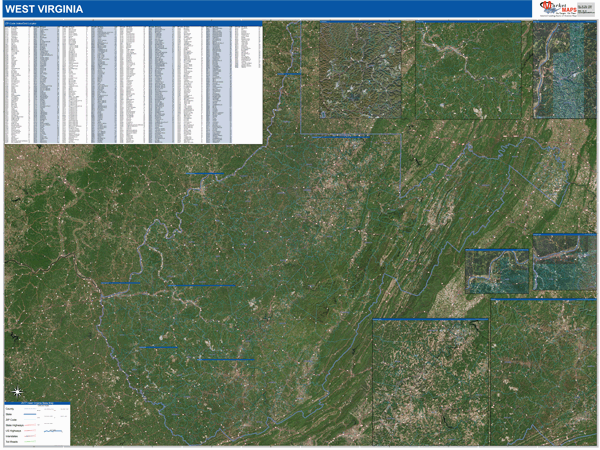Select the State Highways legend entry

point(15,425)
